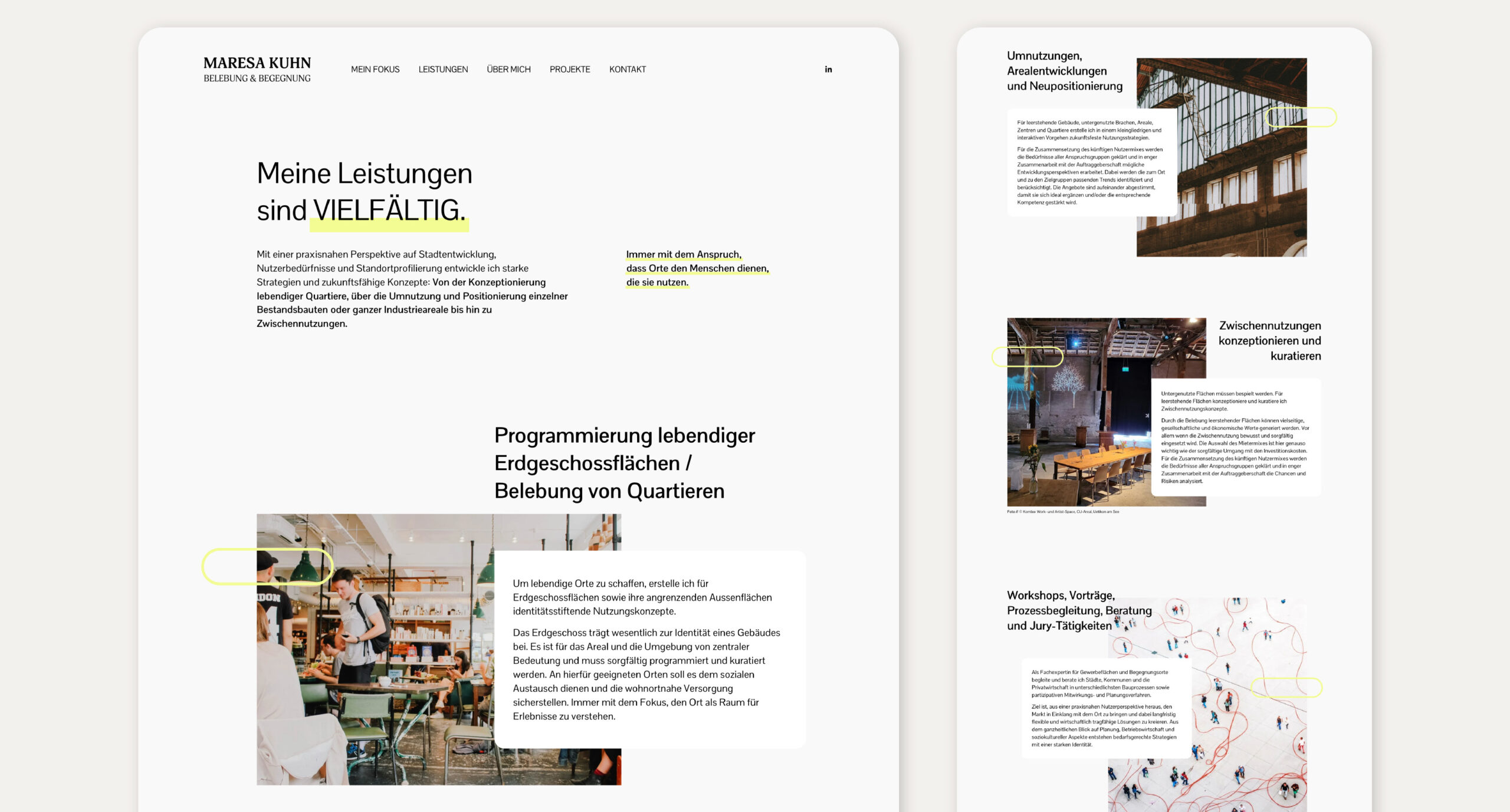This screenshot has height=812, width=1510.
Task: Open the MEIN FOKUS navigation item
Action: [376, 70]
